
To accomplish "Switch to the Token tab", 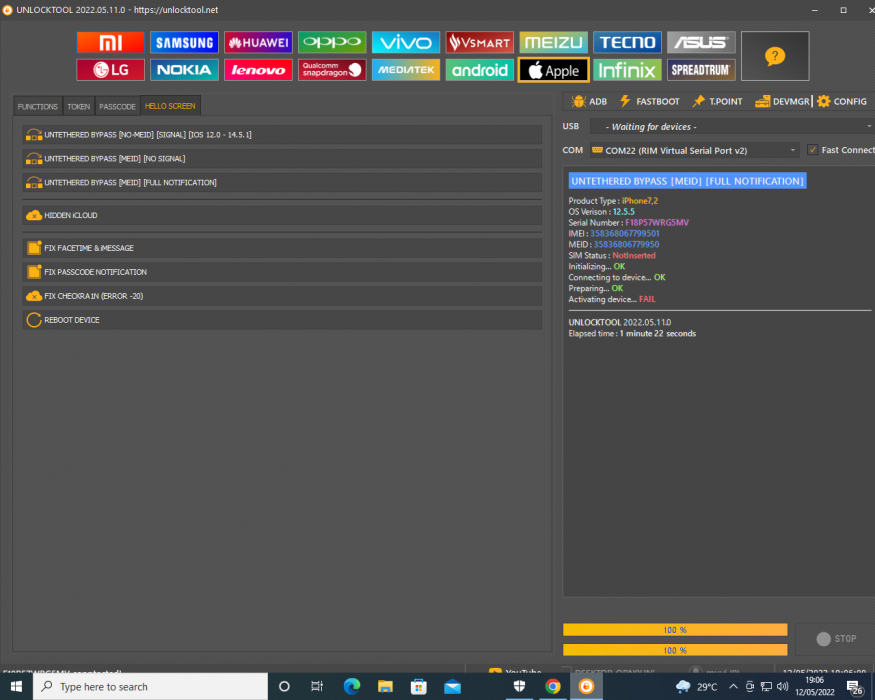I will click(x=79, y=106).
